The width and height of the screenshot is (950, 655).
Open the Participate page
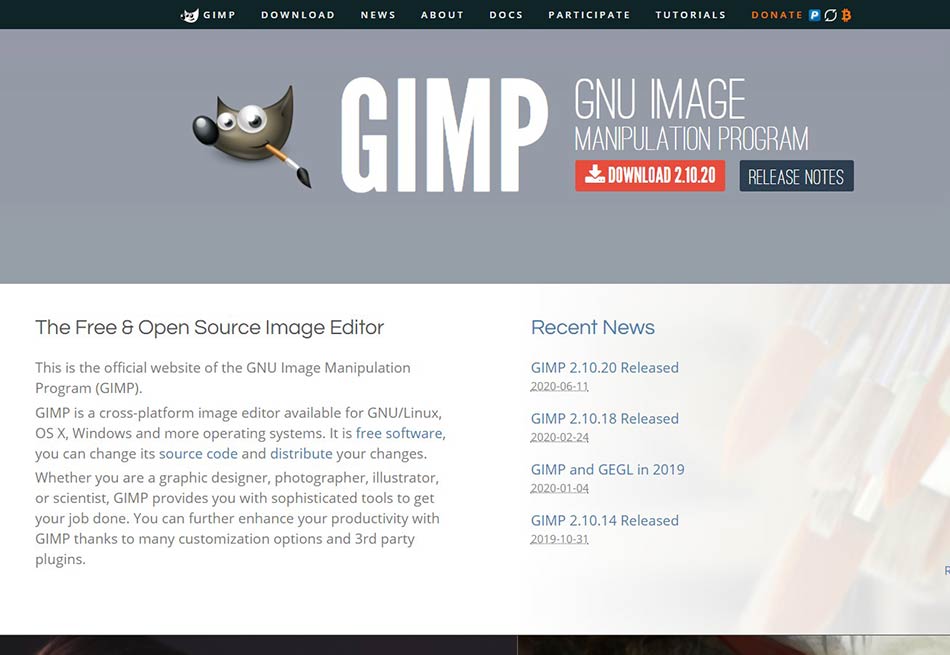[x=589, y=15]
